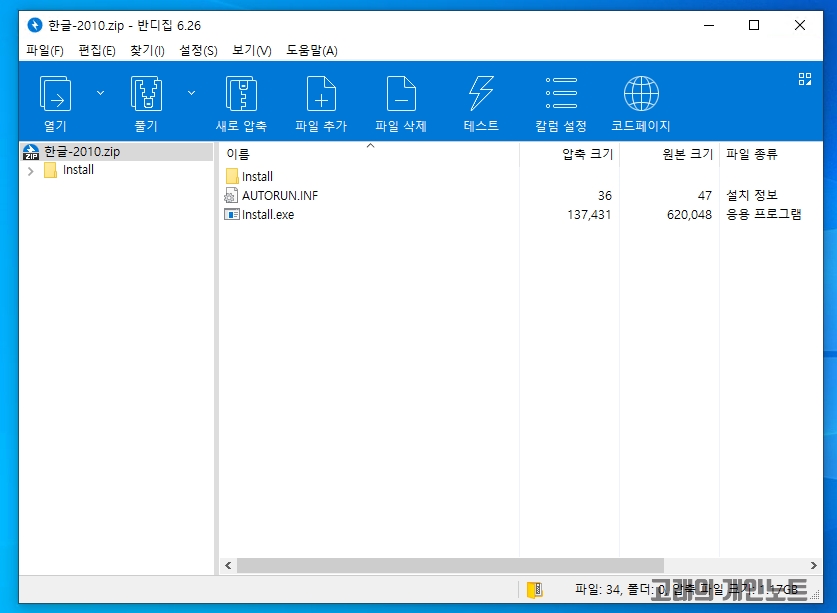
Task: Click compressed size 137,431 of Install.exe
Action: [x=589, y=215]
